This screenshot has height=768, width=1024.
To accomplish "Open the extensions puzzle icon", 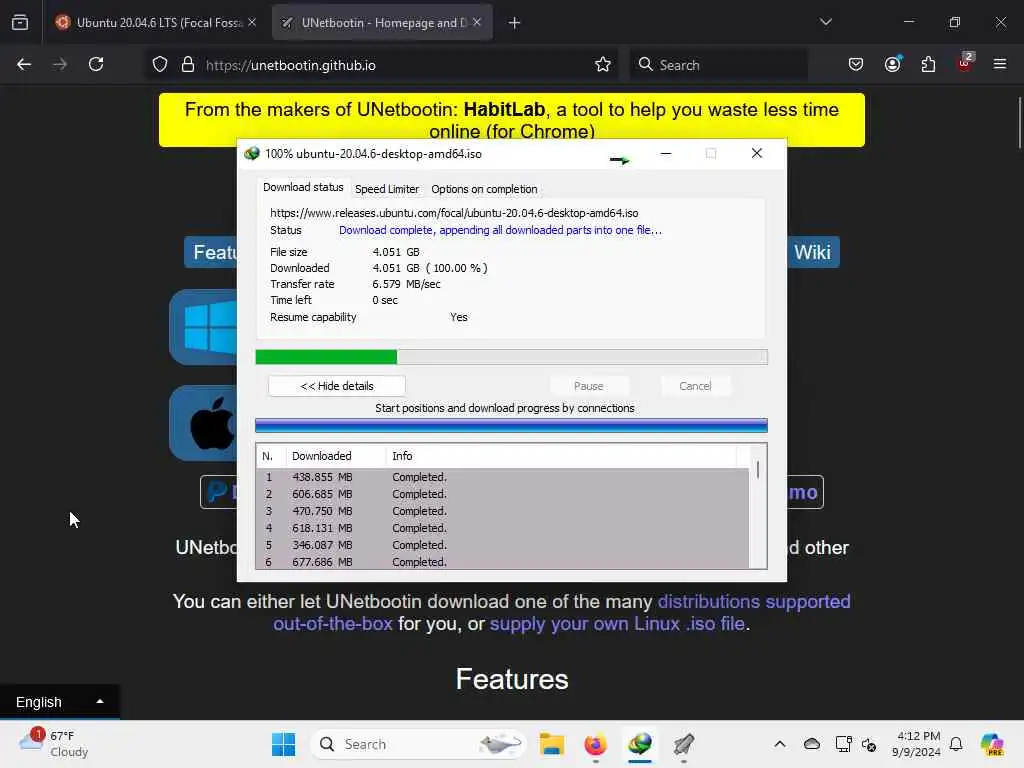I will (928, 64).
